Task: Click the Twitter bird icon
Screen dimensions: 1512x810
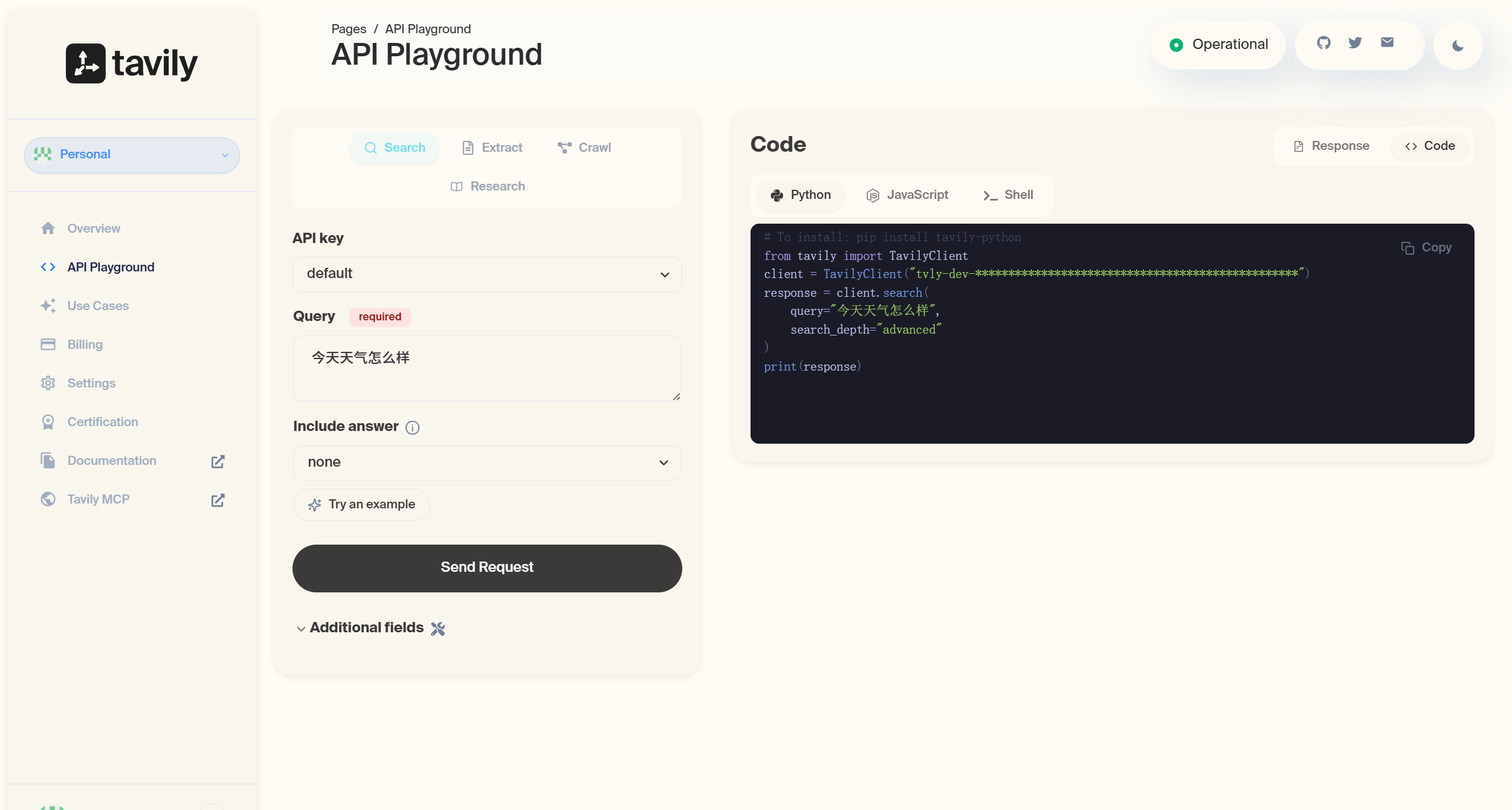Action: pos(1355,43)
